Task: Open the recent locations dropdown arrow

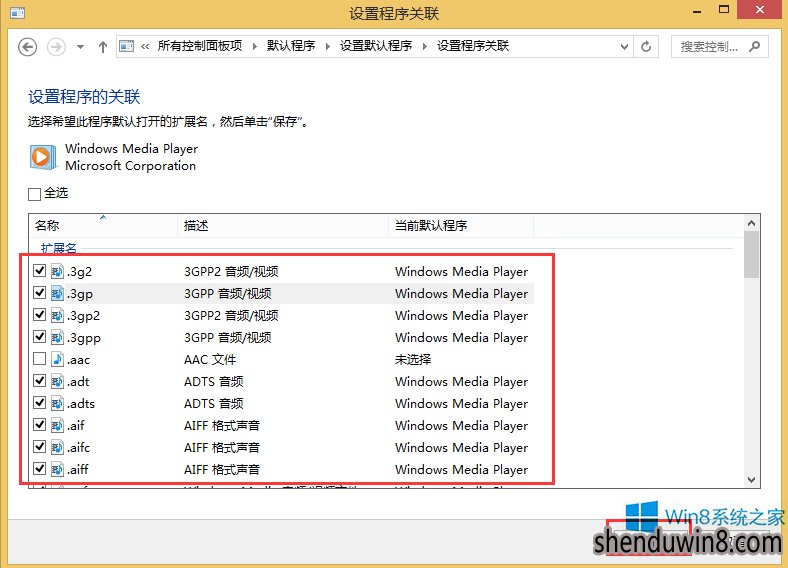Action: click(80, 47)
